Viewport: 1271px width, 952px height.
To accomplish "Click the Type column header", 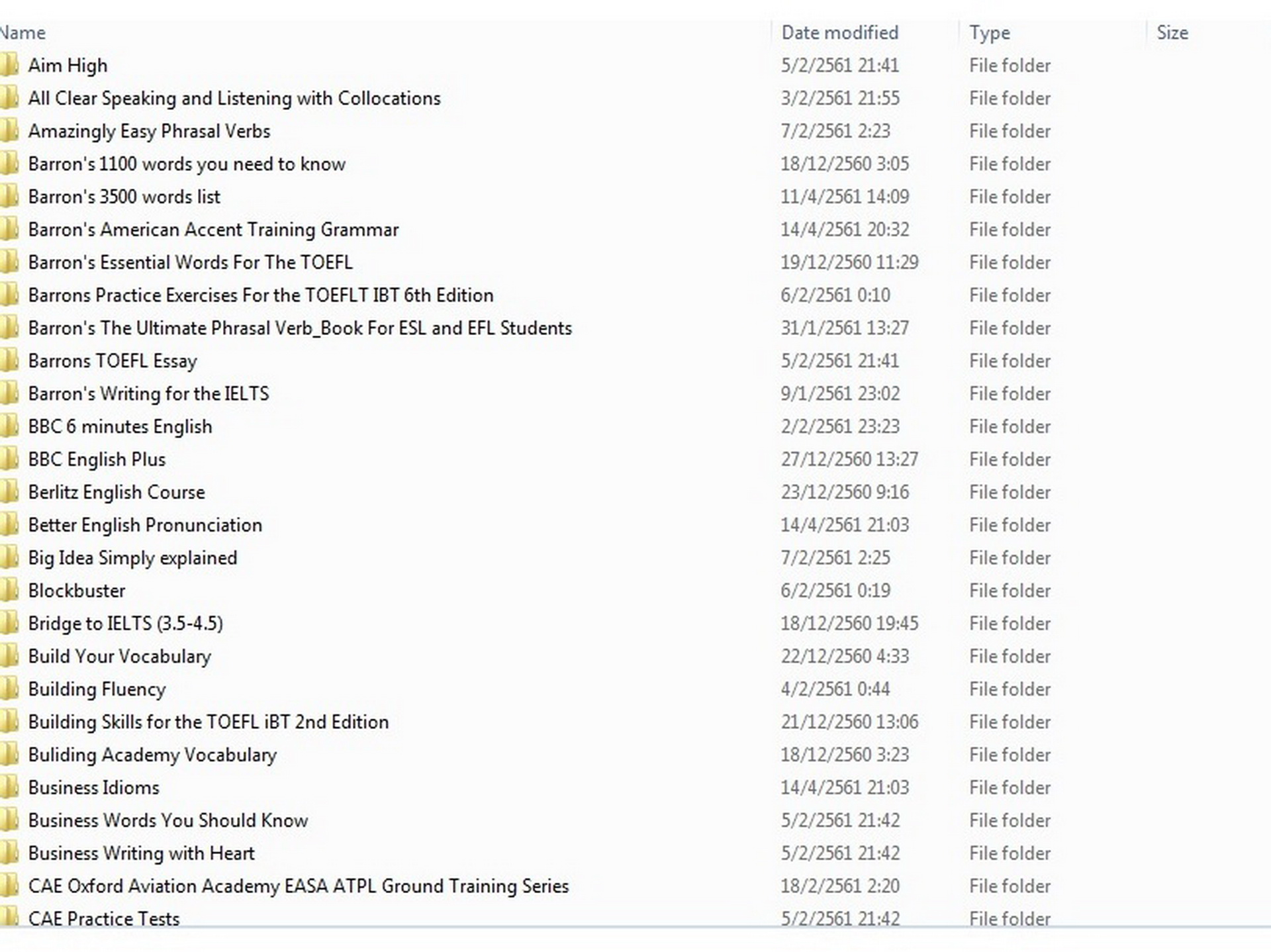I will point(989,33).
